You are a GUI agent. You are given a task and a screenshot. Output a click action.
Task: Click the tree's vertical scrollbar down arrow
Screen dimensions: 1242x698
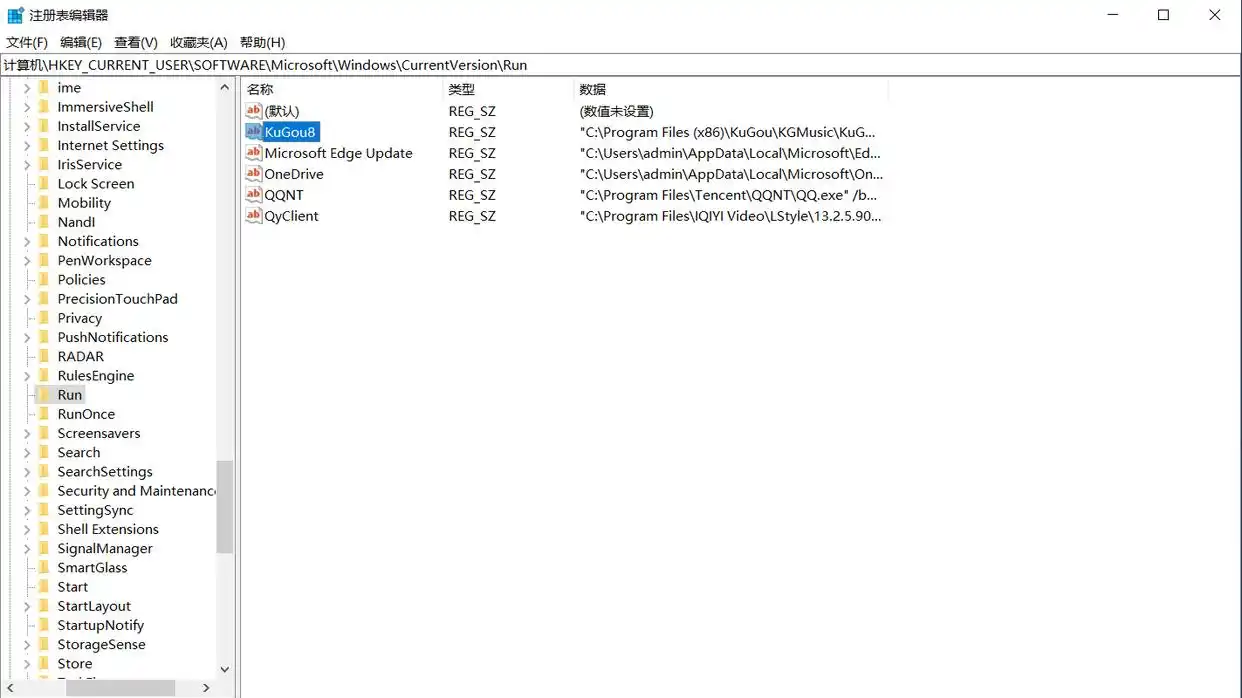pos(225,669)
